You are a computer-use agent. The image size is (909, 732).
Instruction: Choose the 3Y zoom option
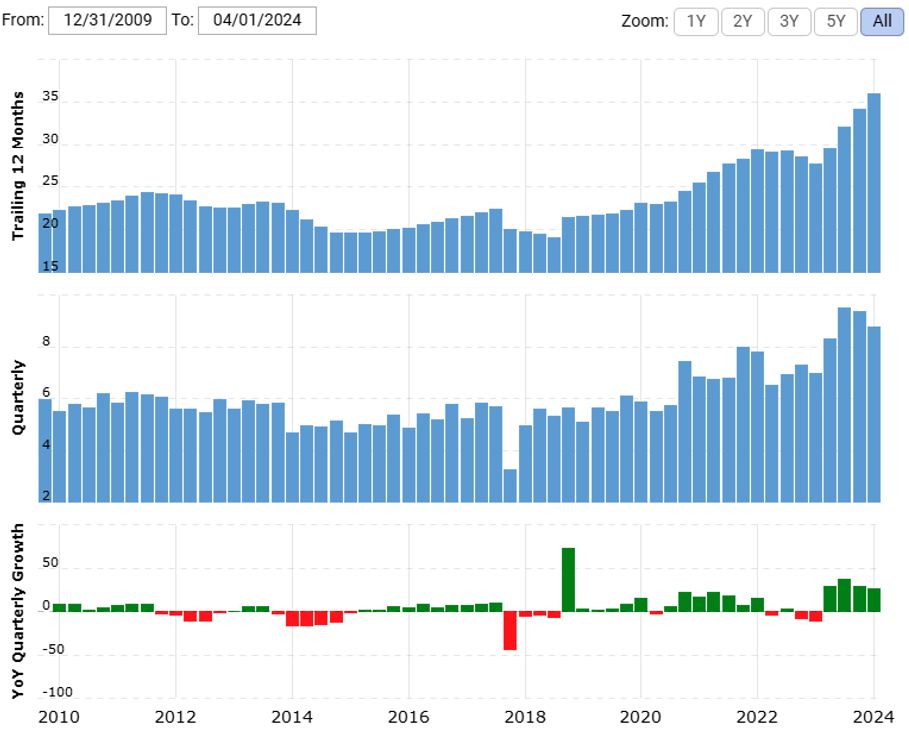click(789, 21)
